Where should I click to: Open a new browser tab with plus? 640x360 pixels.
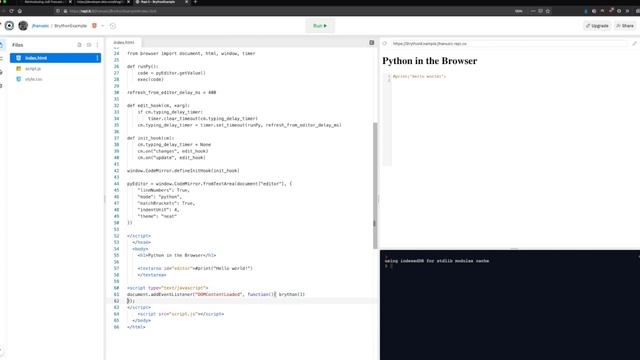[195, 2]
